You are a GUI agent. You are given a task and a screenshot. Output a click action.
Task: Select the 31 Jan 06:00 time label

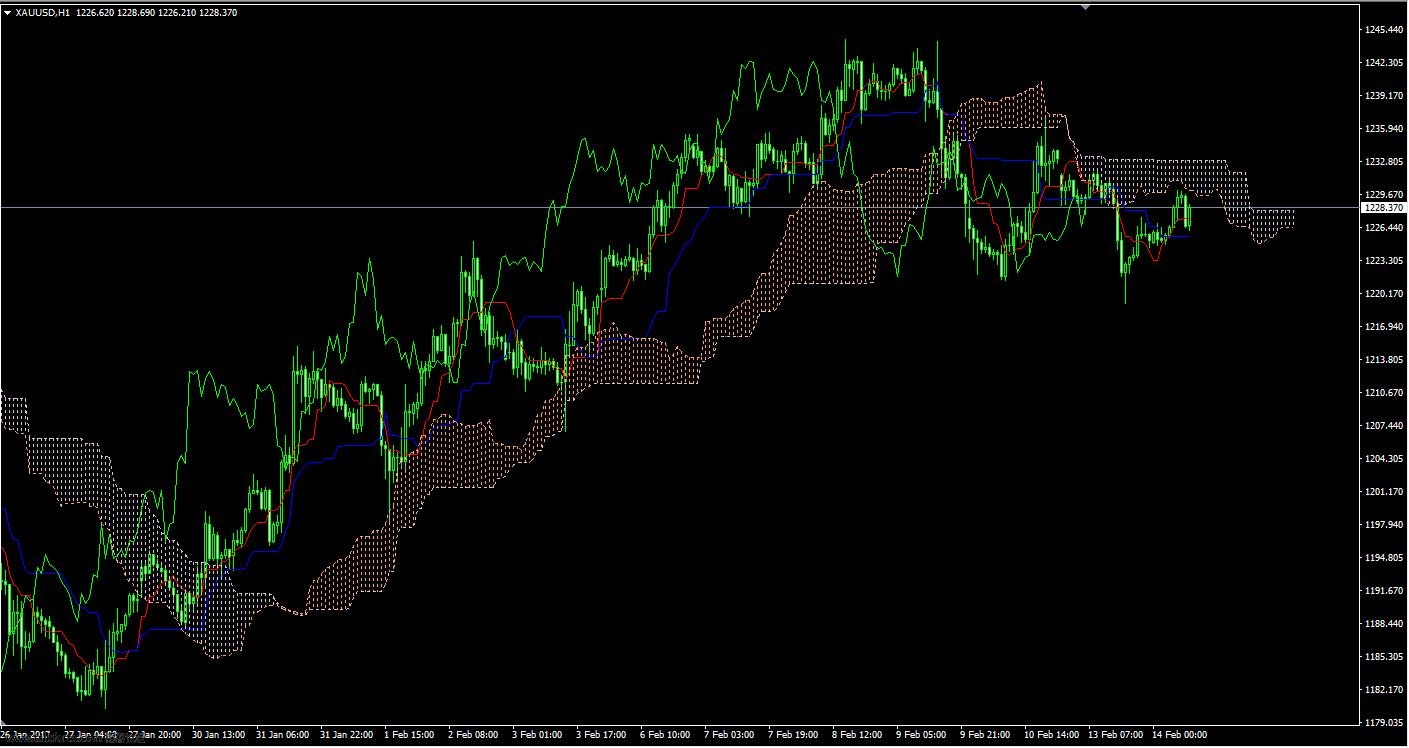[282, 736]
